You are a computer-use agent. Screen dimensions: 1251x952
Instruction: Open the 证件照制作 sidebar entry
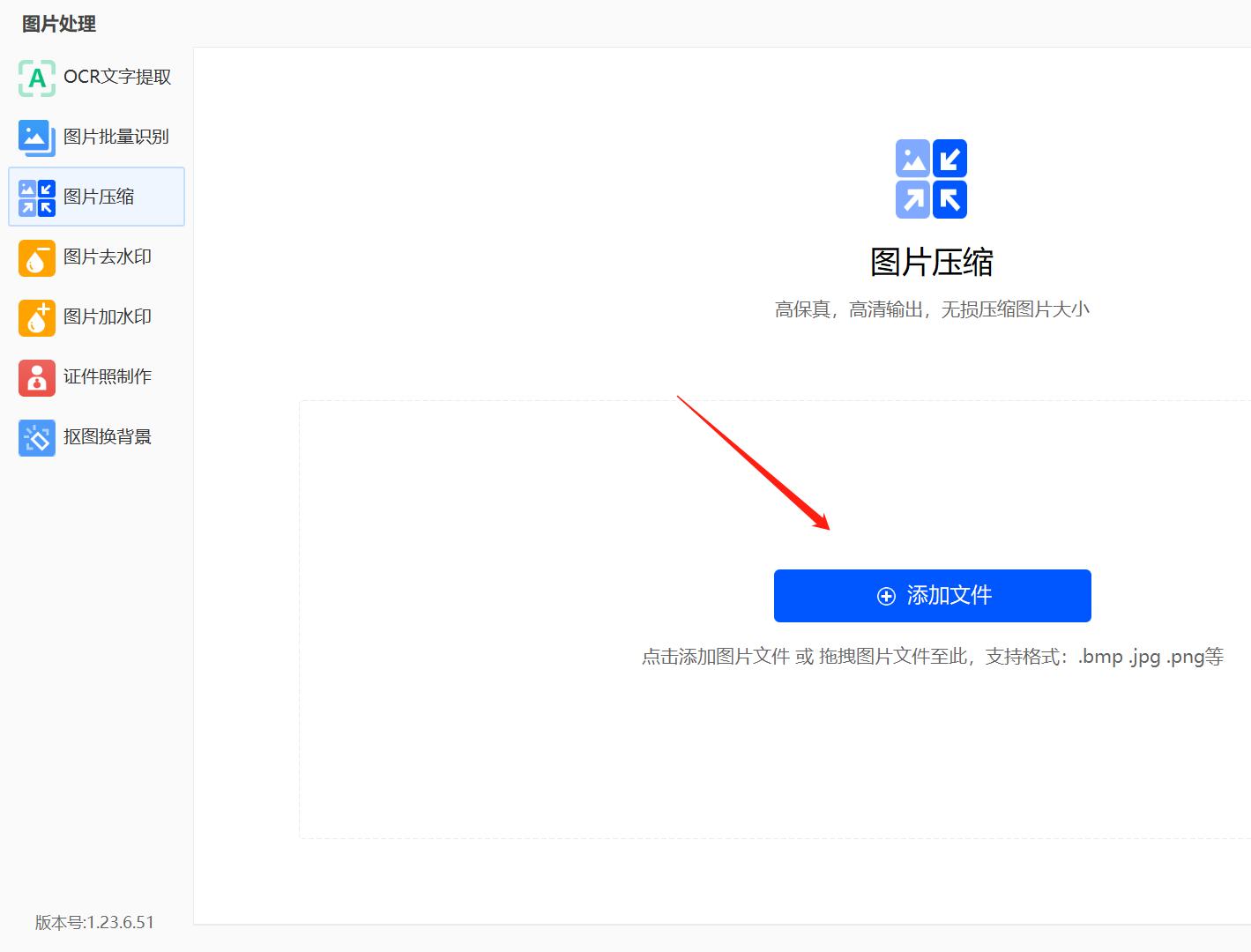point(97,377)
